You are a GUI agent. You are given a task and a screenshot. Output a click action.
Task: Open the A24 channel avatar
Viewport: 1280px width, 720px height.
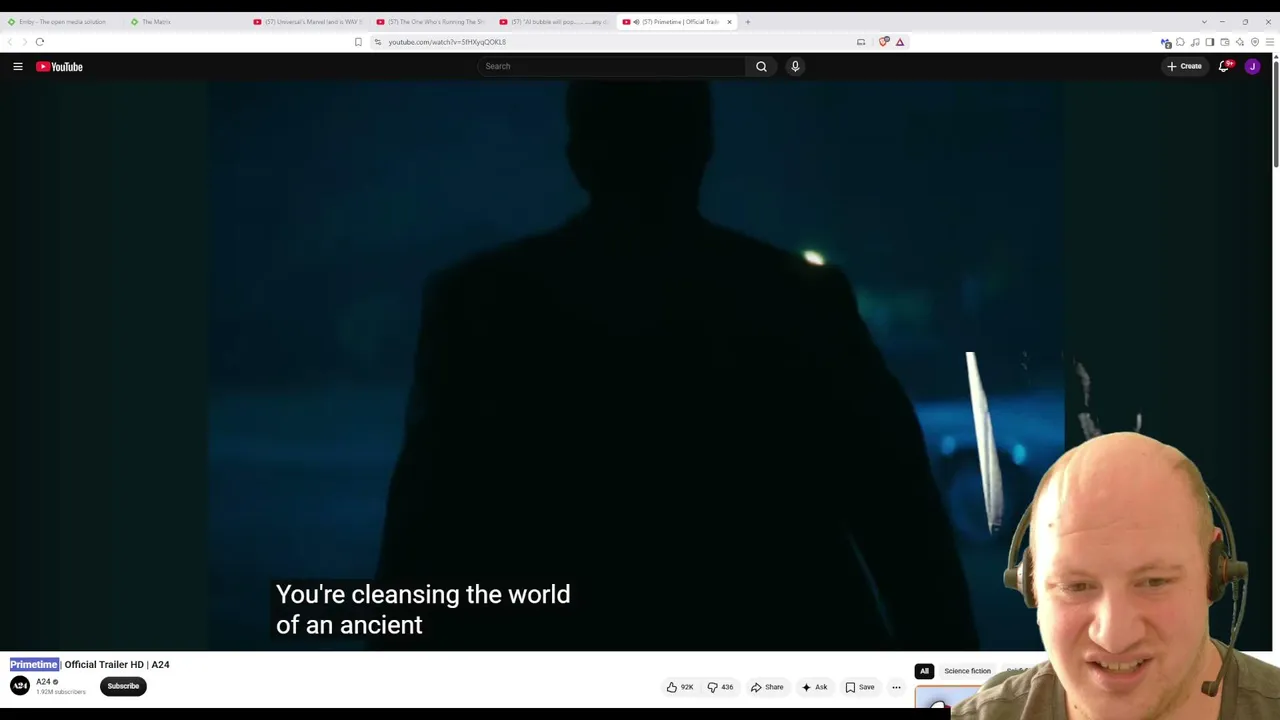20,685
